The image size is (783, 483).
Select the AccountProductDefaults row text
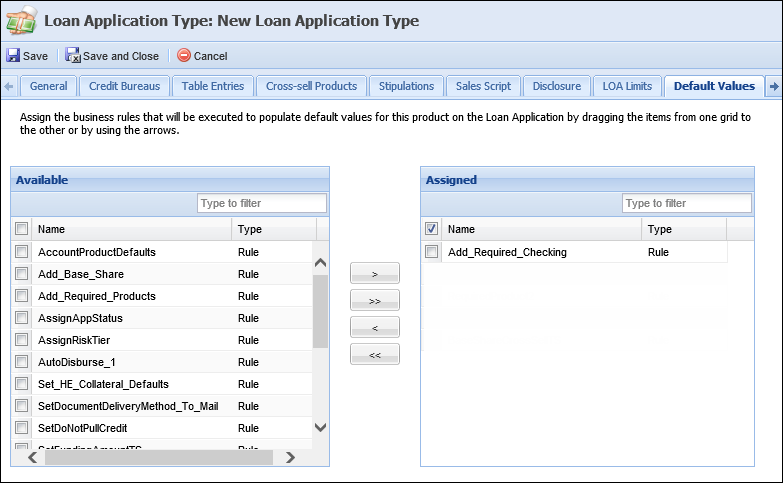97,252
